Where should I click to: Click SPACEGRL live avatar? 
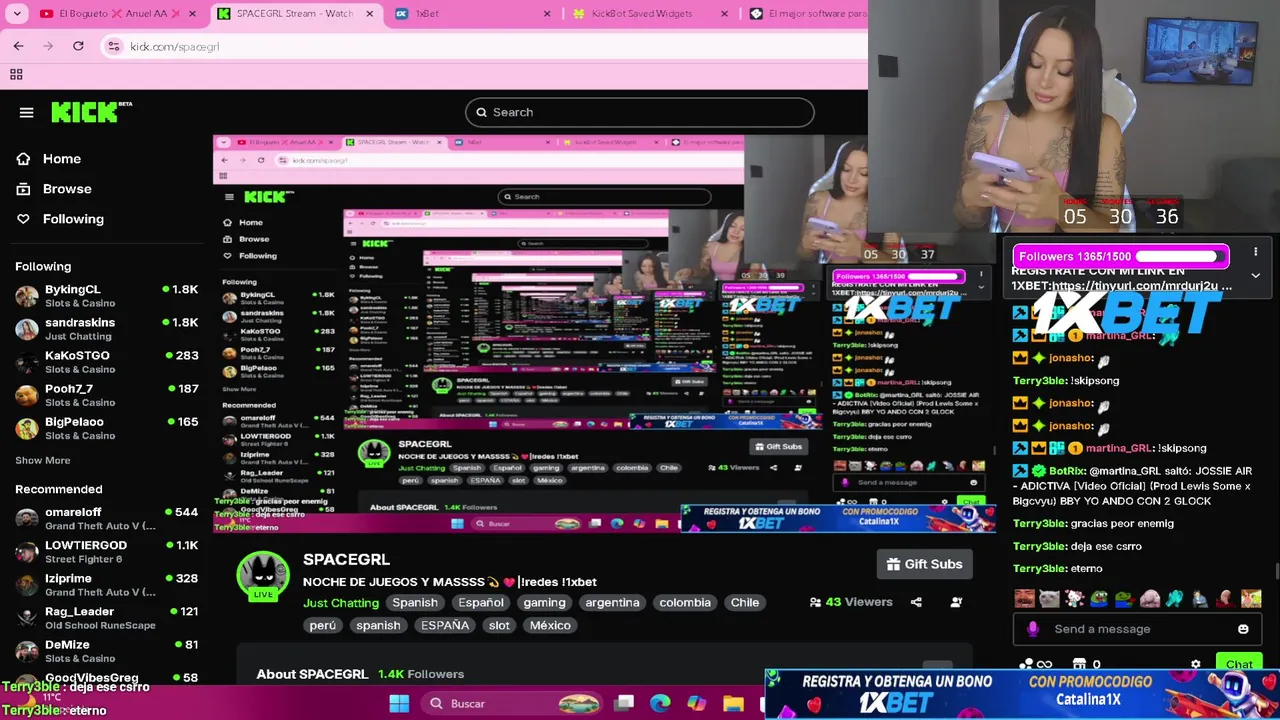pyautogui.click(x=263, y=577)
